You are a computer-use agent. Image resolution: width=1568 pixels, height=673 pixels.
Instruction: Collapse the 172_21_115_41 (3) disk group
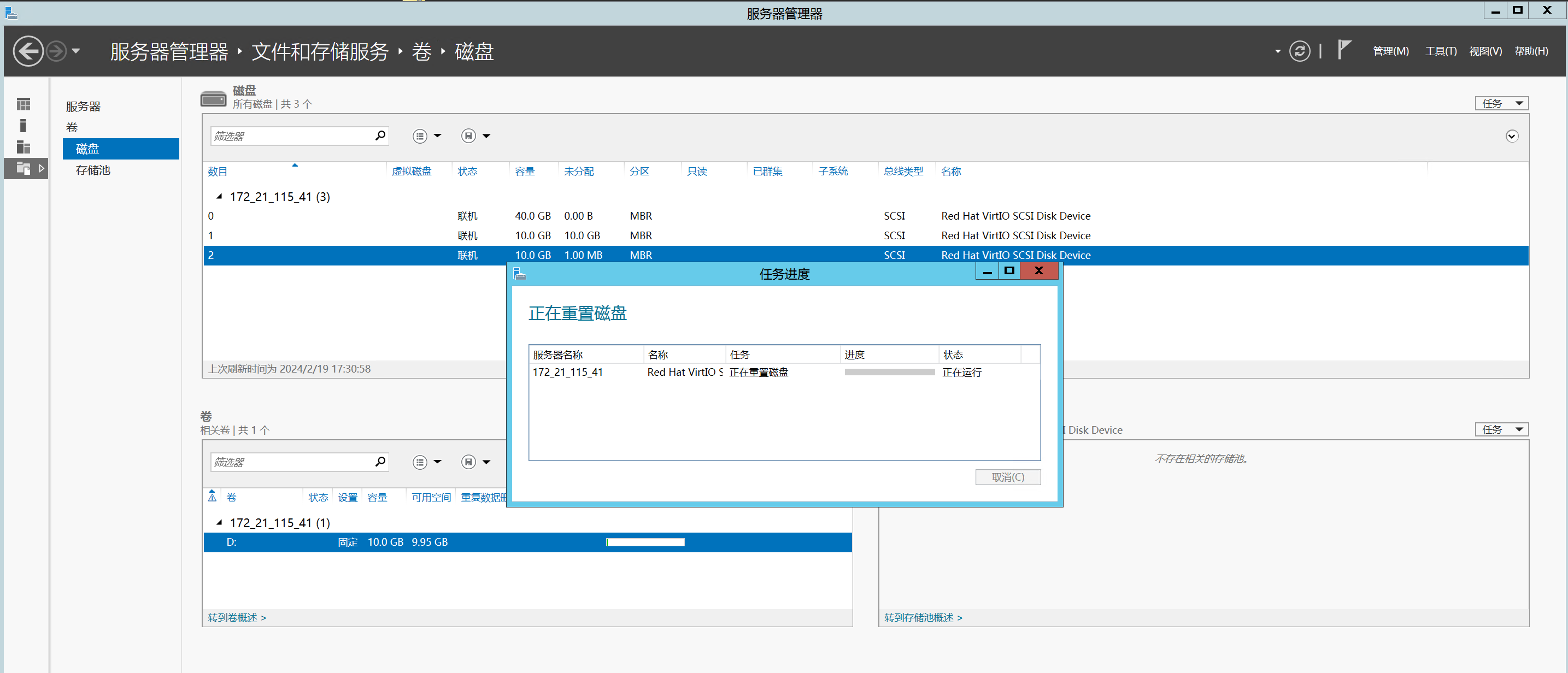[219, 197]
